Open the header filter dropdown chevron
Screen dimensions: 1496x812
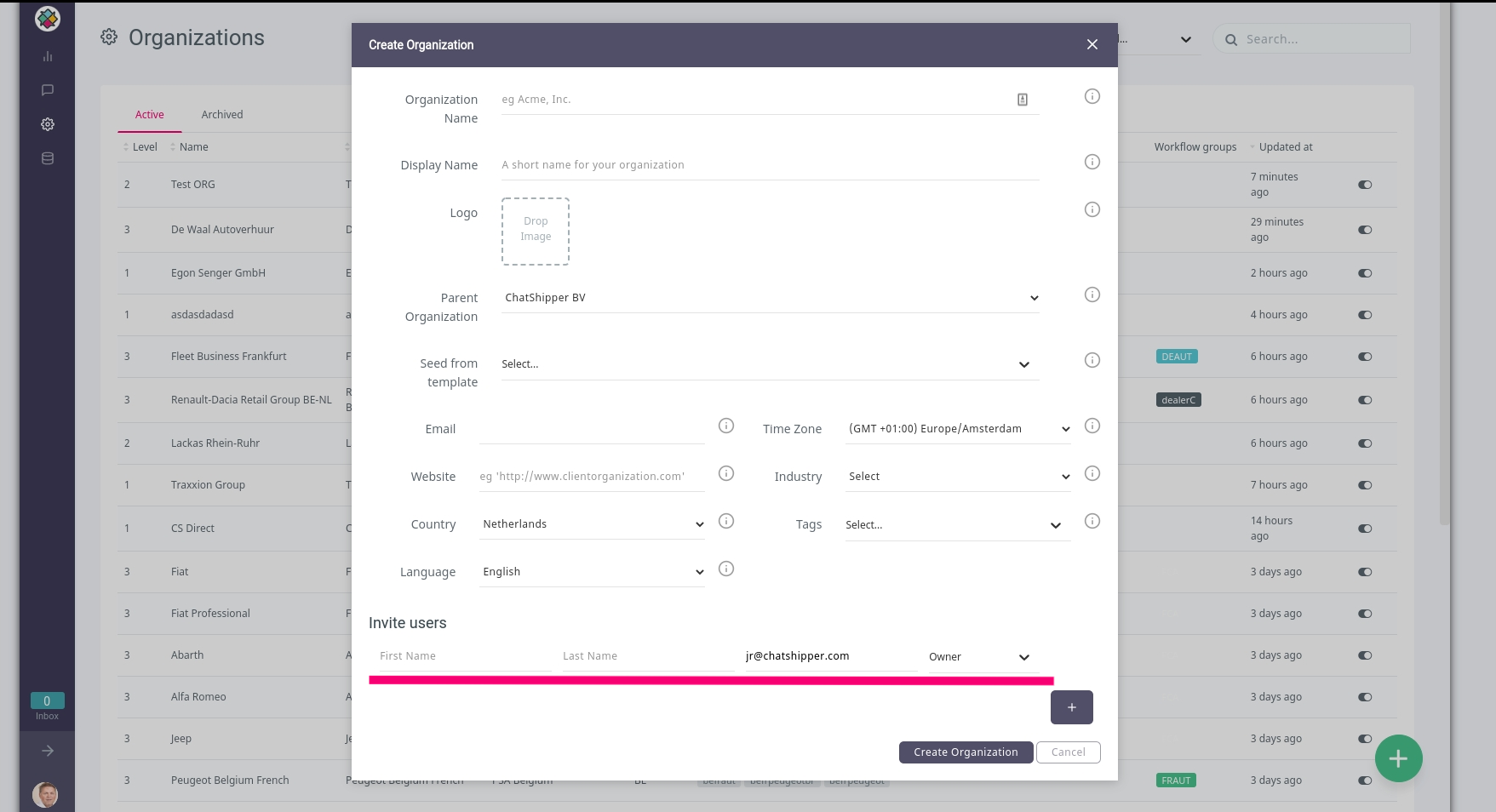(1186, 40)
